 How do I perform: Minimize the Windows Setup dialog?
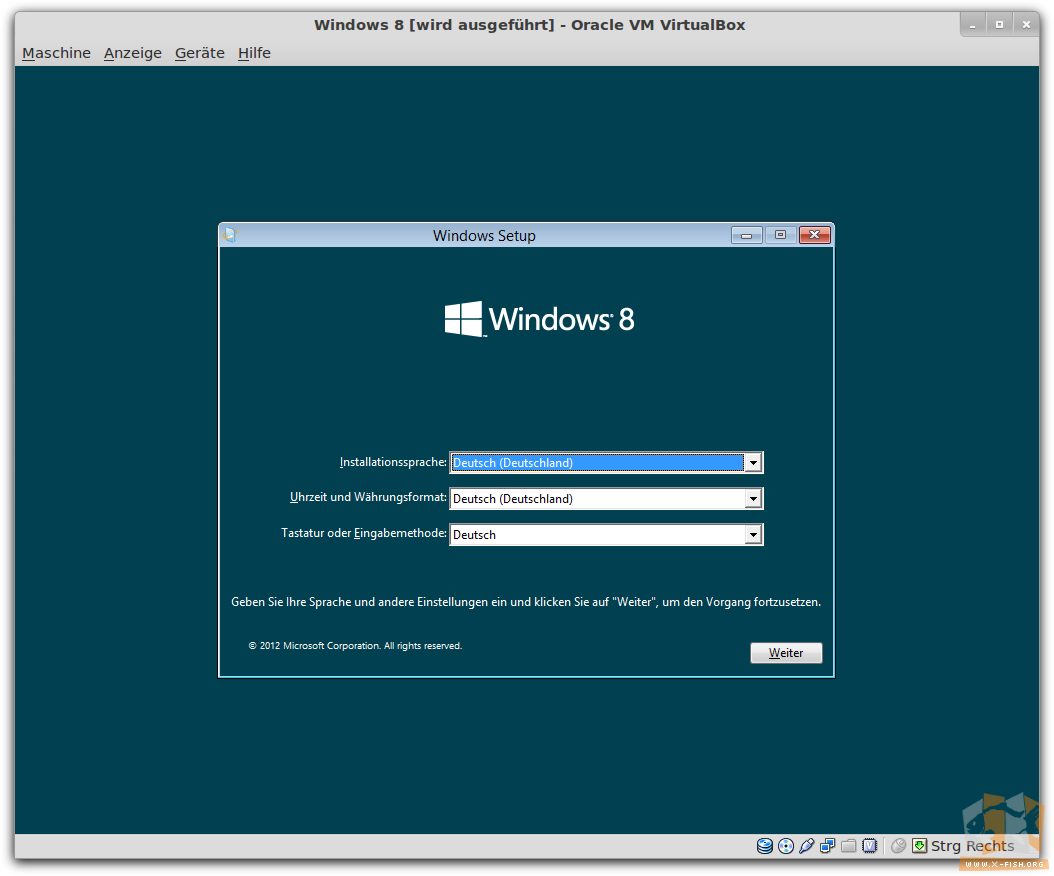[746, 235]
